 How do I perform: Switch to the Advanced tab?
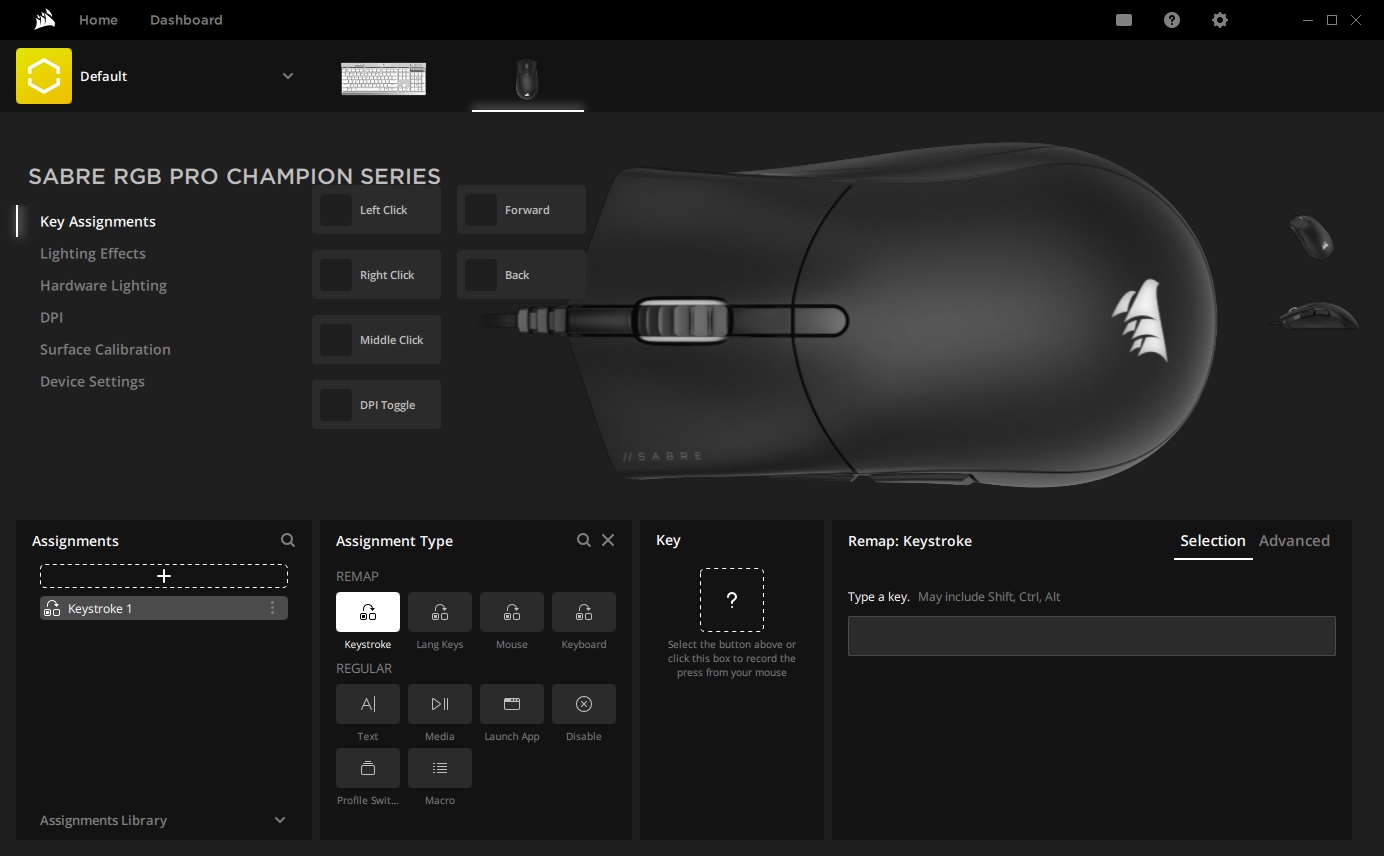tap(1294, 541)
